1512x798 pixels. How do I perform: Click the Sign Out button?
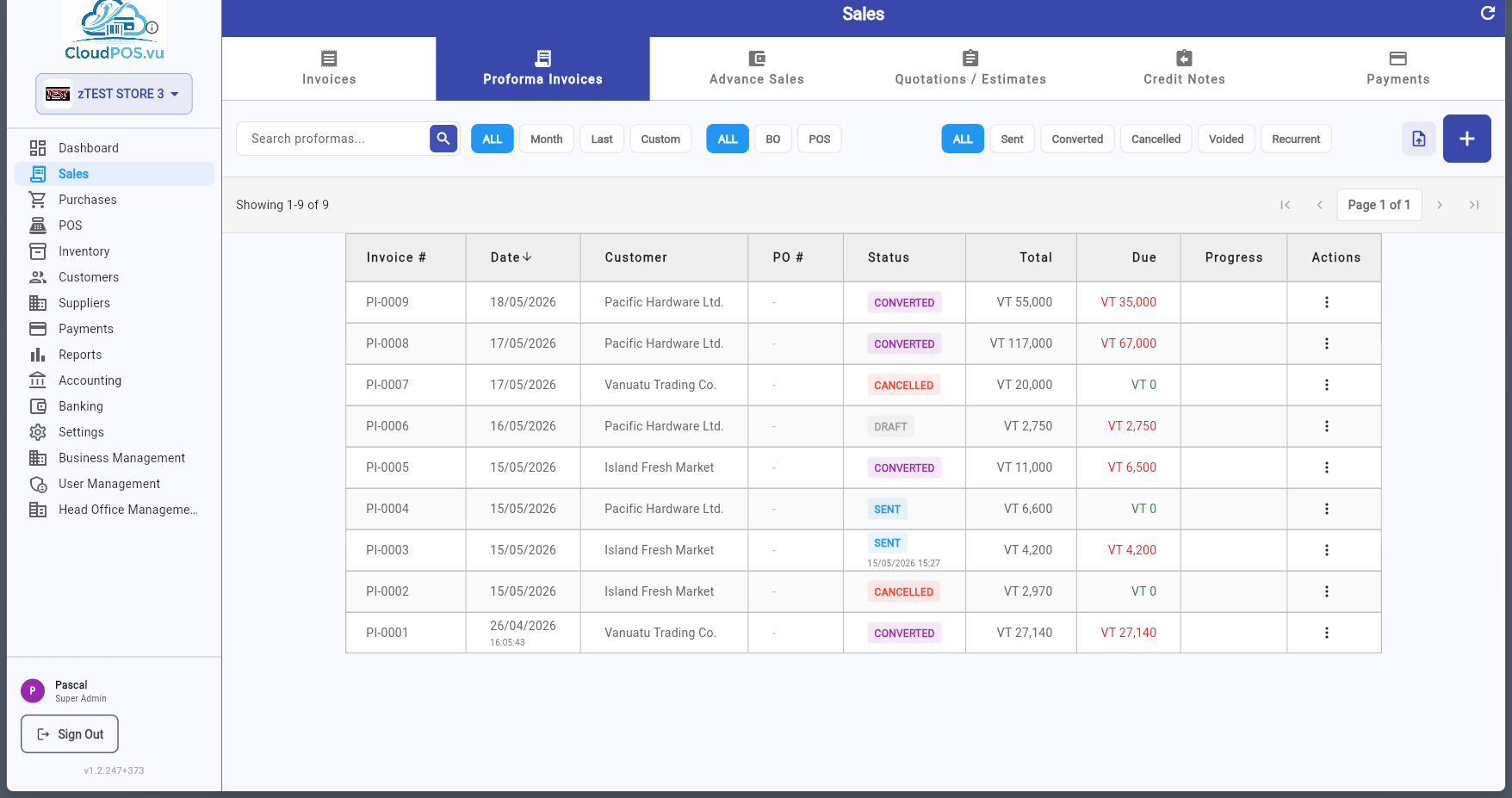coord(70,734)
